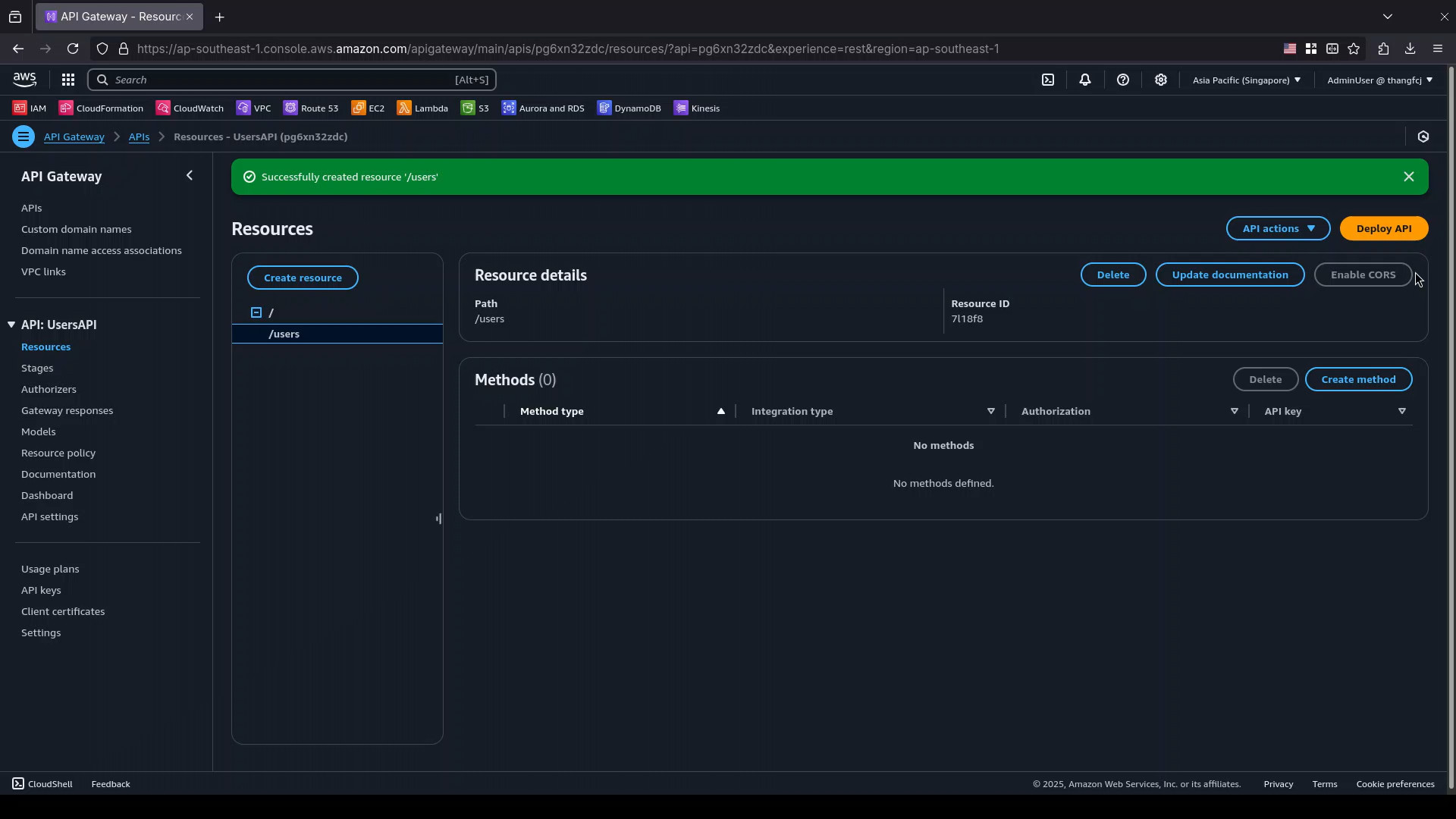Open Client certificates page
The height and width of the screenshot is (819, 1456).
[x=63, y=611]
